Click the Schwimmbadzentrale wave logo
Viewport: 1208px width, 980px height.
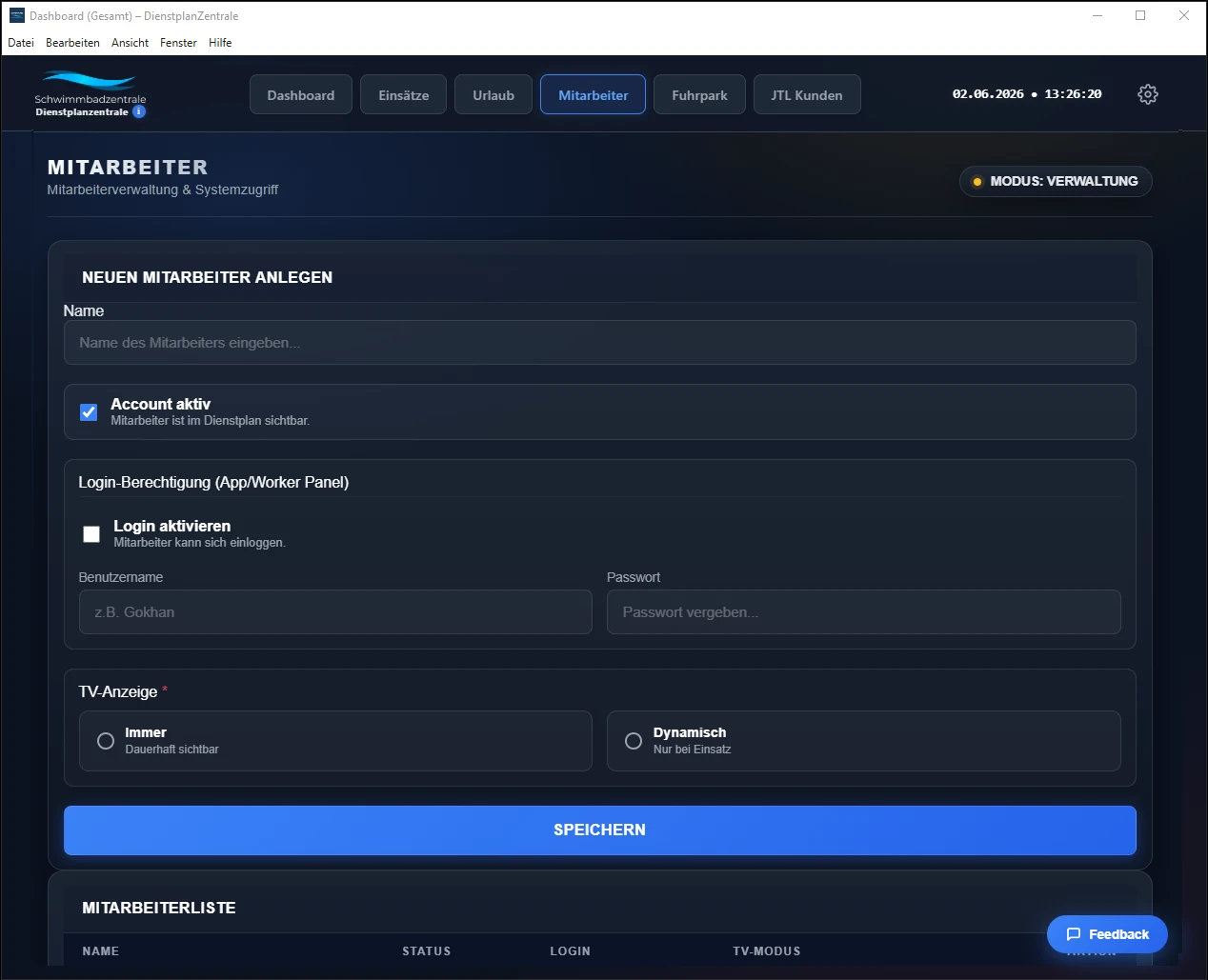pos(91,81)
